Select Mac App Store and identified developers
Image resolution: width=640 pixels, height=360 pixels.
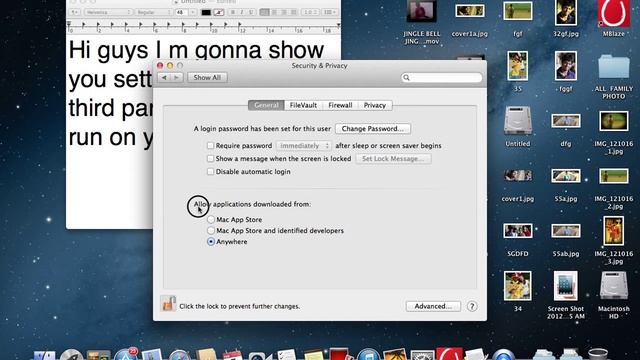[211, 231]
